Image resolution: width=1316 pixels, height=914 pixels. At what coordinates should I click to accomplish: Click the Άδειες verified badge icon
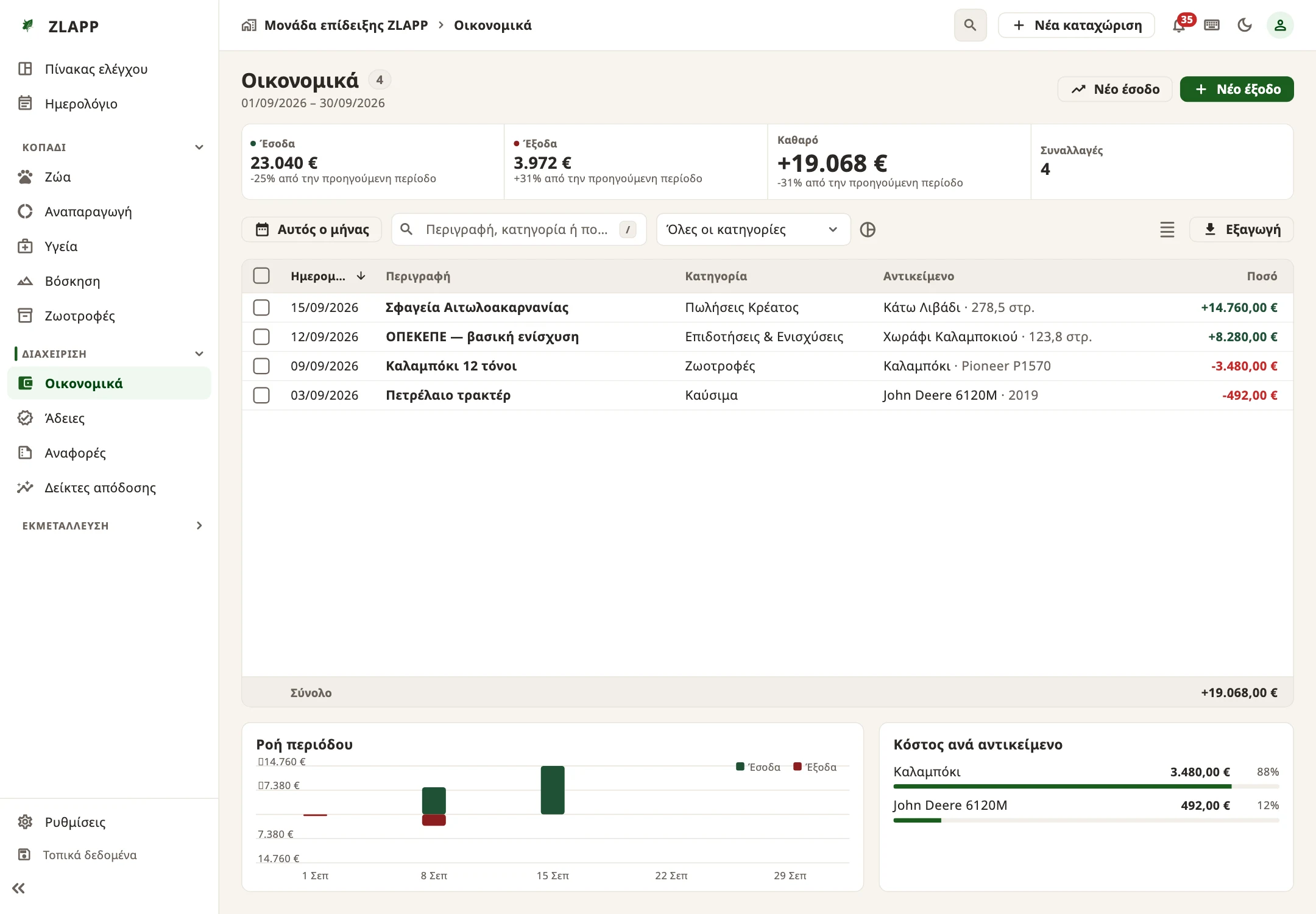coord(25,418)
